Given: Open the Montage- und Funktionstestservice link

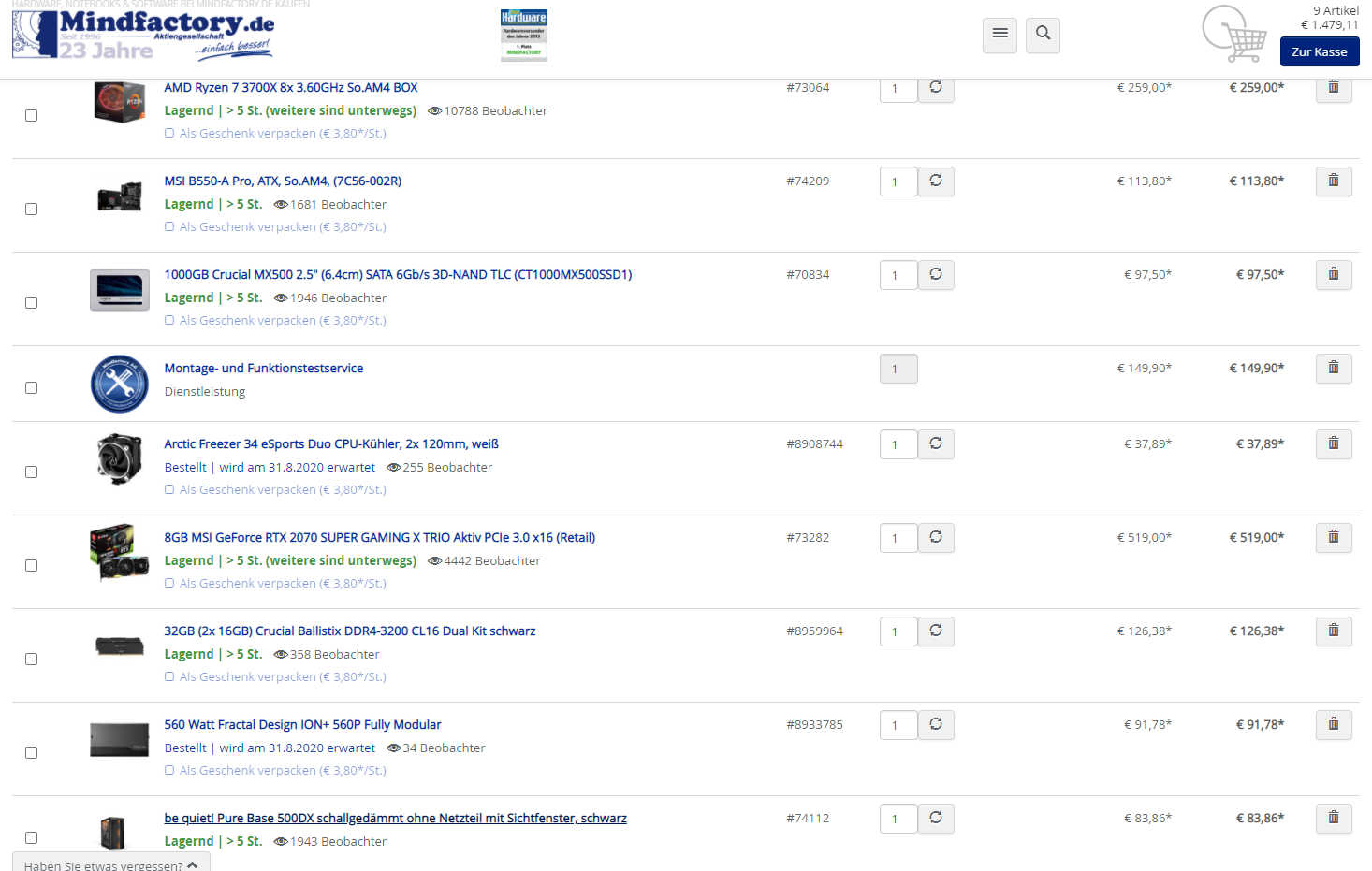Looking at the screenshot, I should click(264, 368).
